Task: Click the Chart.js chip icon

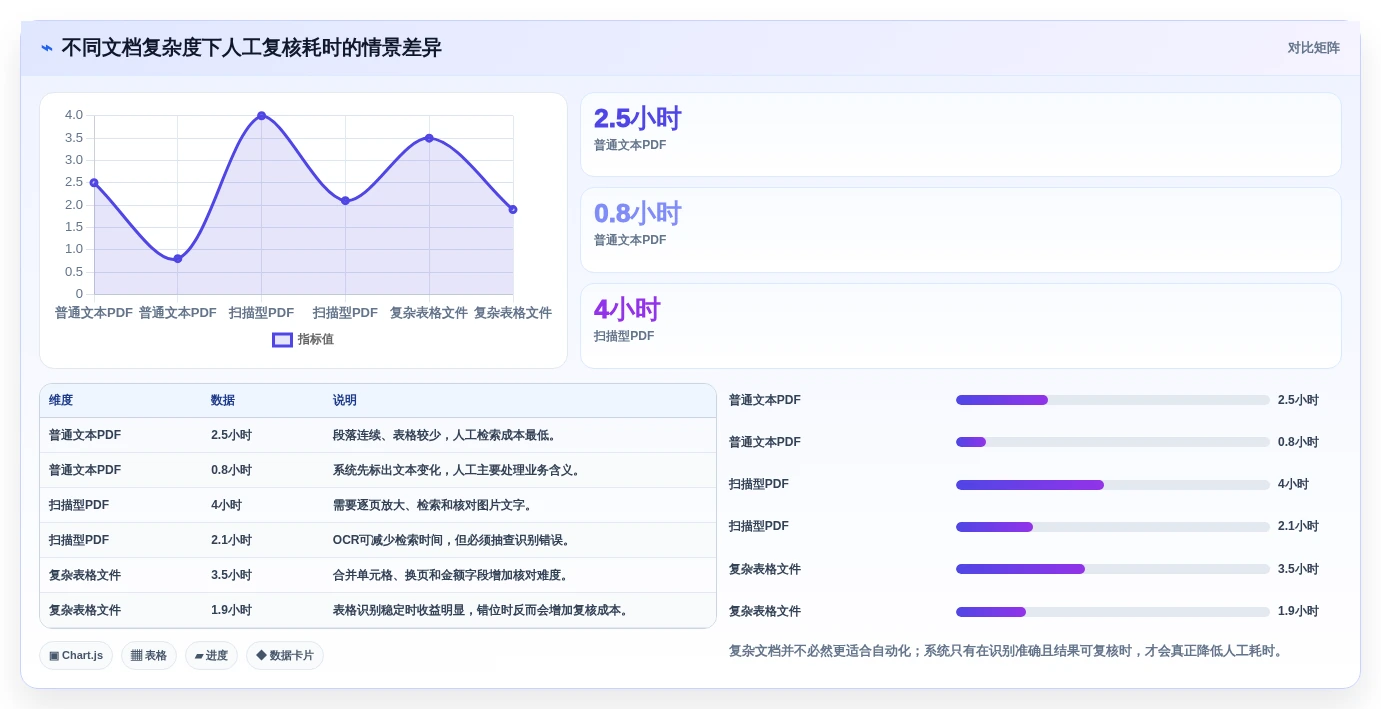Action: point(54,656)
